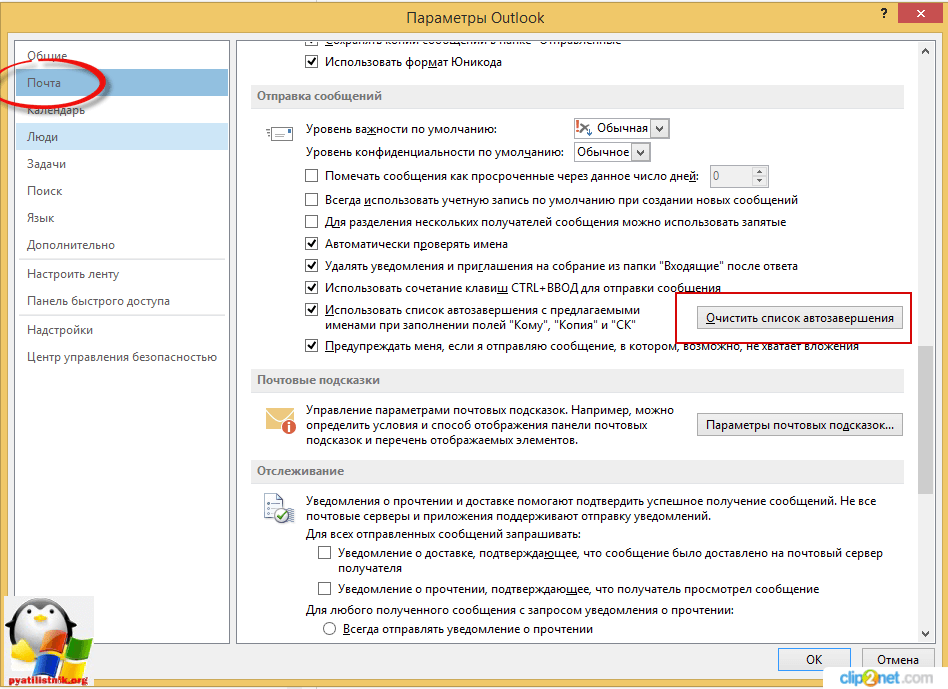Click Очистить список автозавершения button
Screen dimensions: 948x689
[x=799, y=318]
